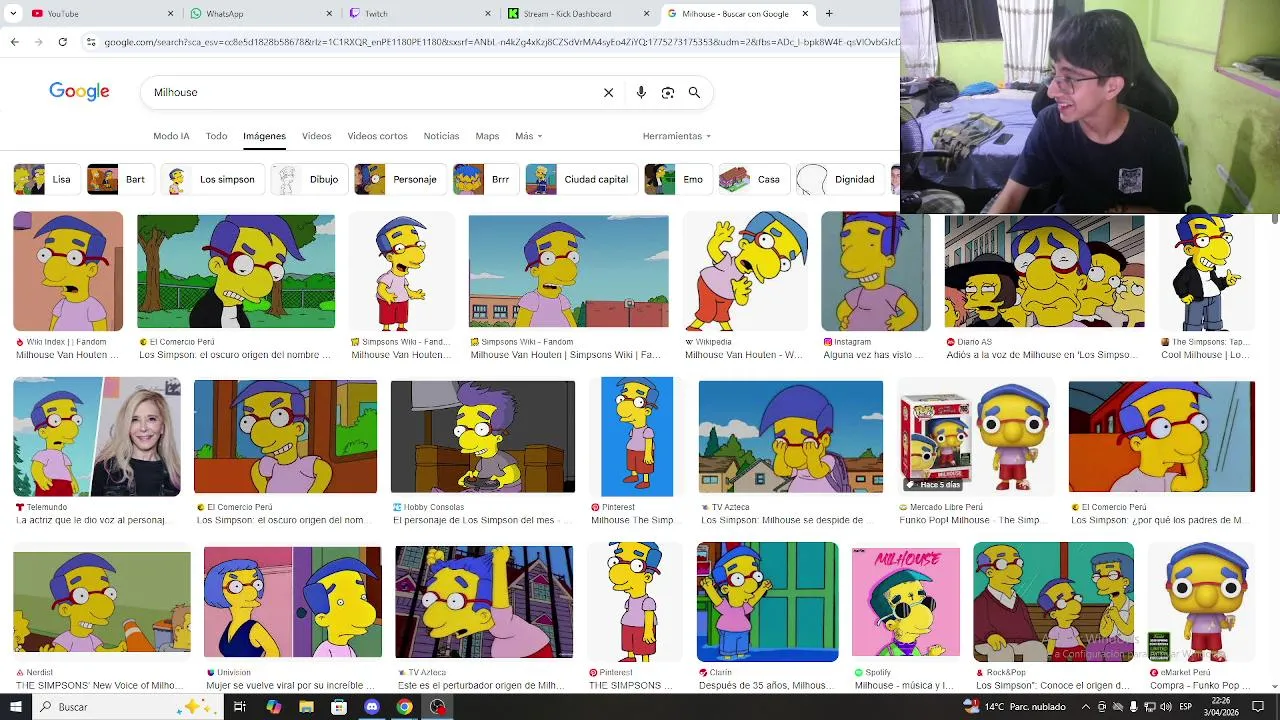The width and height of the screenshot is (1280, 720).
Task: Close the YouTube browser tab
Action: [x=170, y=13]
